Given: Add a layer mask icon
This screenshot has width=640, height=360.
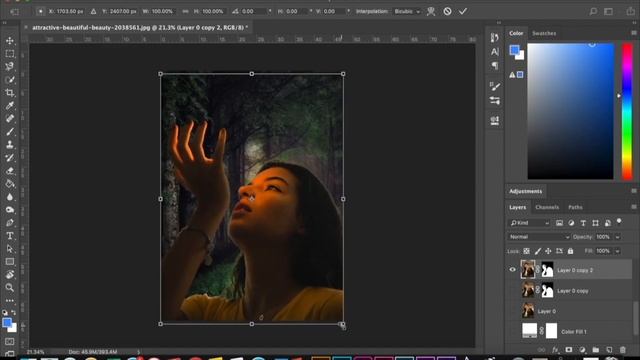Looking at the screenshot, I should point(569,350).
